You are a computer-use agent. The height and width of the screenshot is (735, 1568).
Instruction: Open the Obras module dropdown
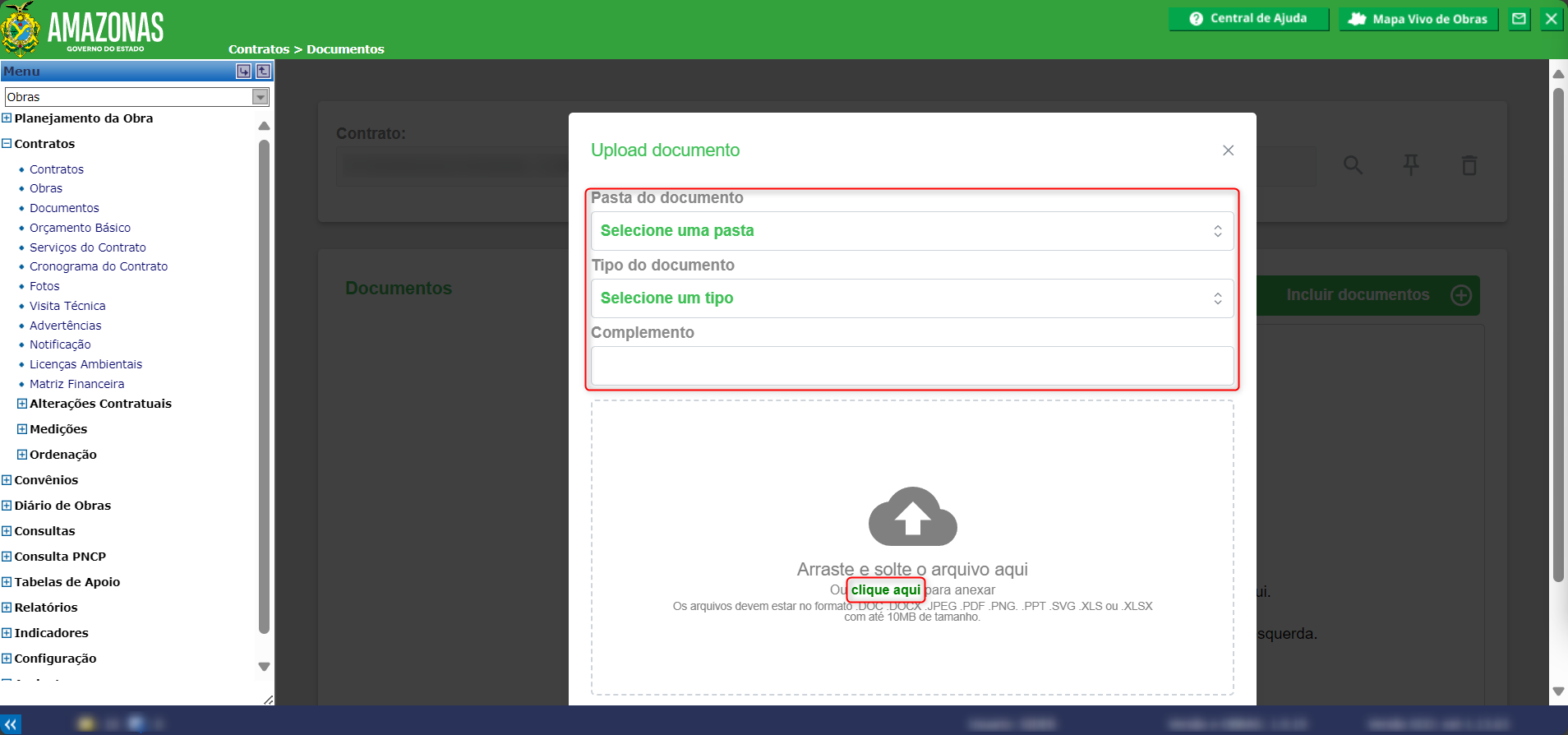[x=137, y=97]
